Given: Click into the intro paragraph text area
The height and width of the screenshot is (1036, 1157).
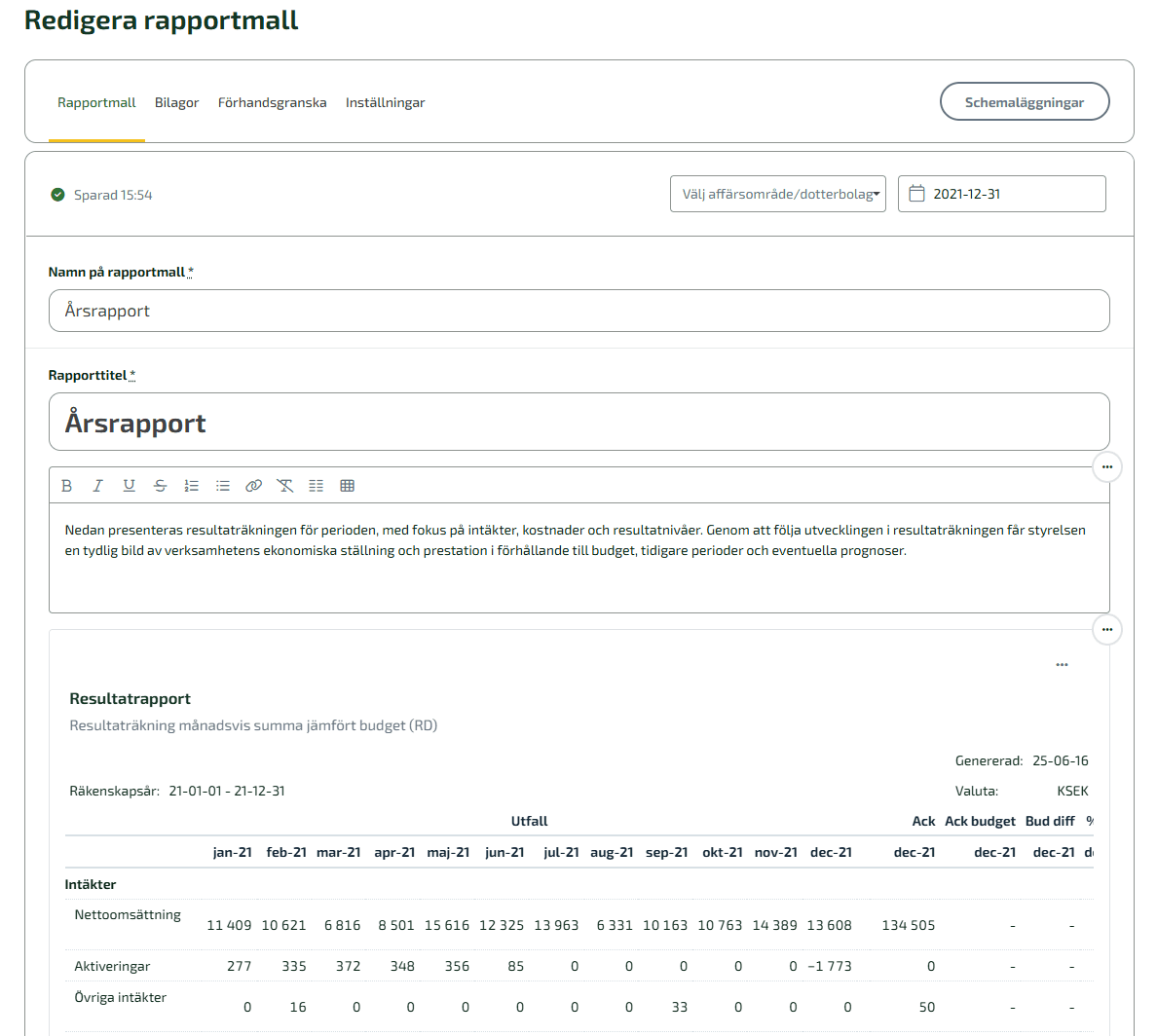Looking at the screenshot, I should [x=579, y=557].
